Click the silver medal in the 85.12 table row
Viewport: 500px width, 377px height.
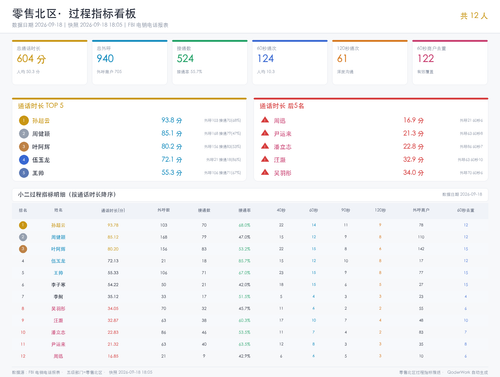tap(23, 237)
